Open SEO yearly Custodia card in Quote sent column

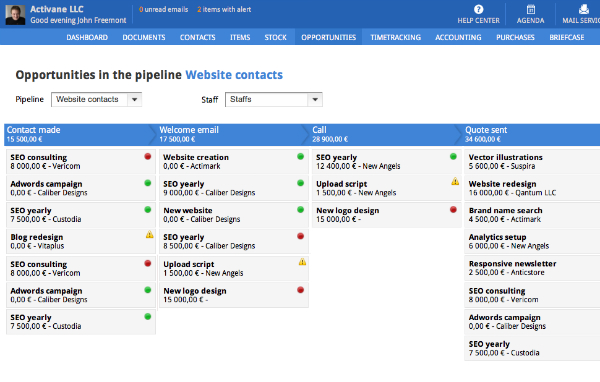pyautogui.click(x=532, y=348)
